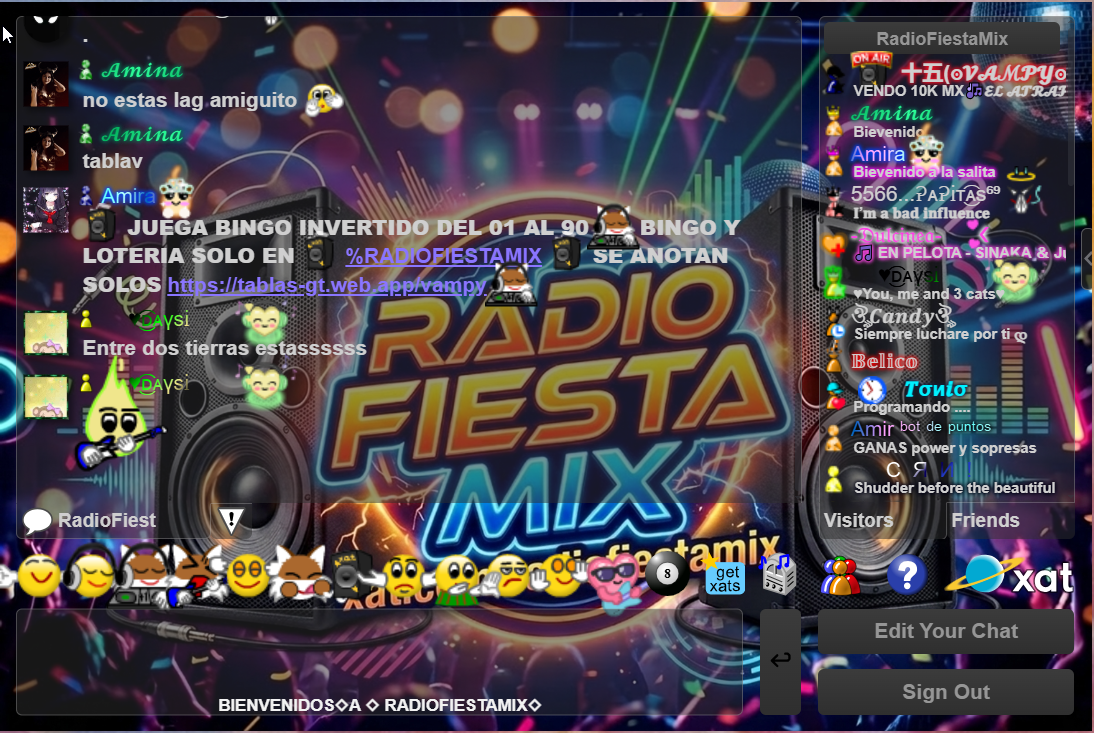Insert the speaker smiley in emoji bar

tap(354, 577)
